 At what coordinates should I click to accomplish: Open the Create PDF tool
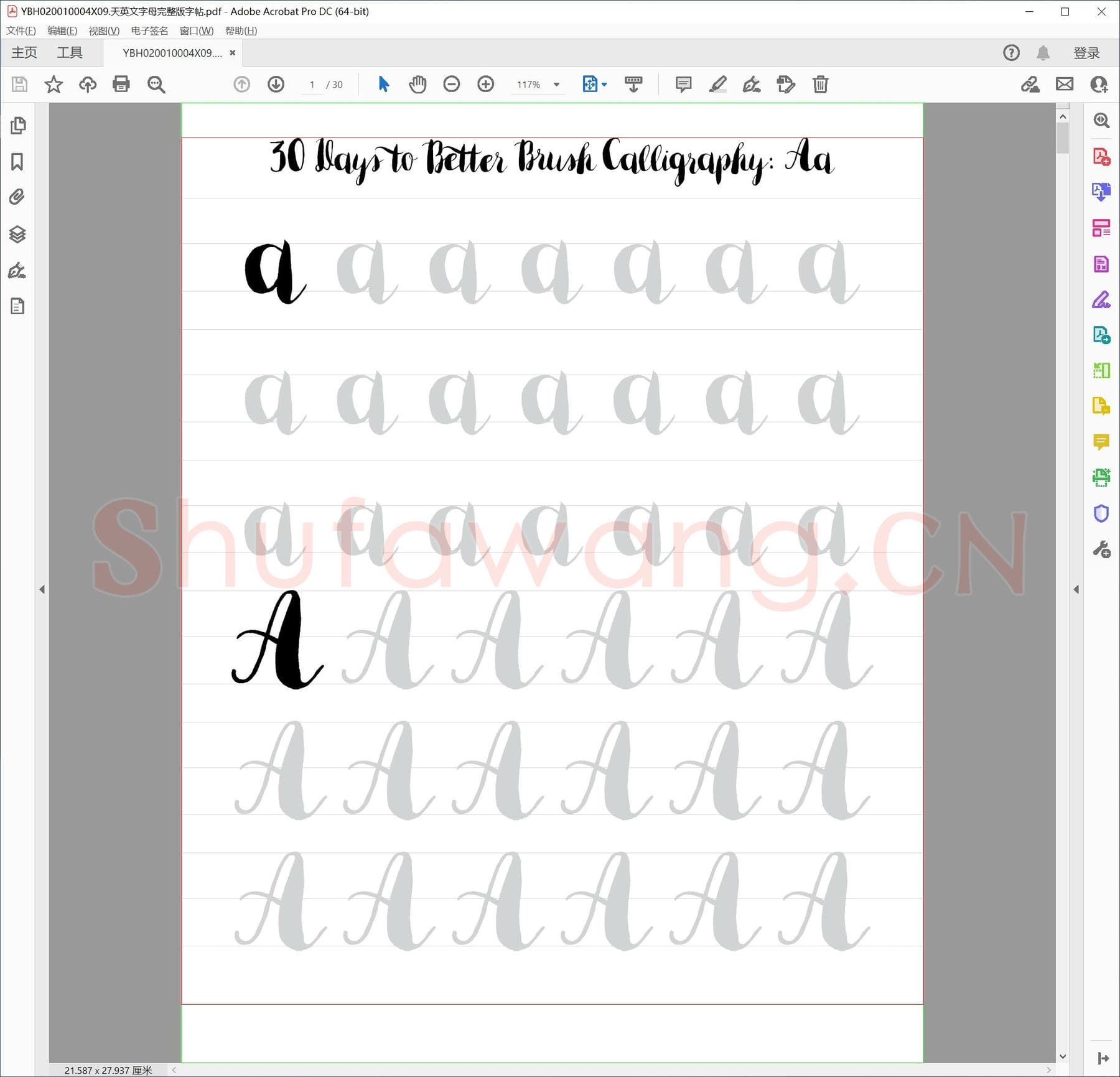pos(1101,156)
